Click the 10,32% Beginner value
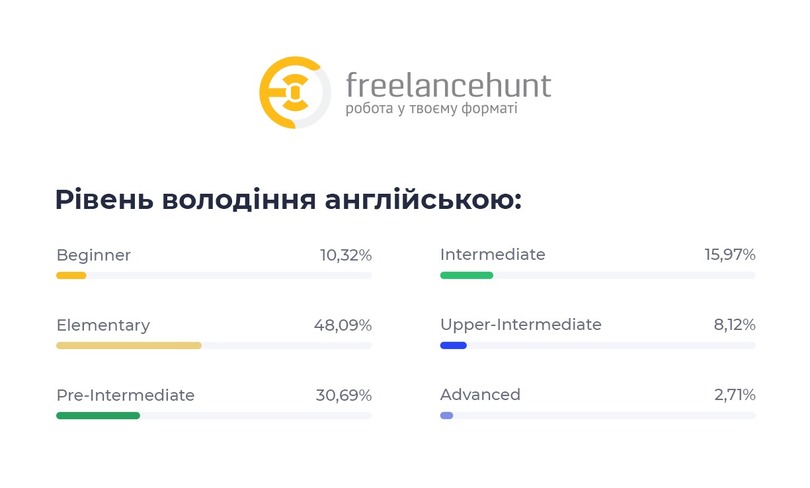The height and width of the screenshot is (488, 810). (346, 255)
